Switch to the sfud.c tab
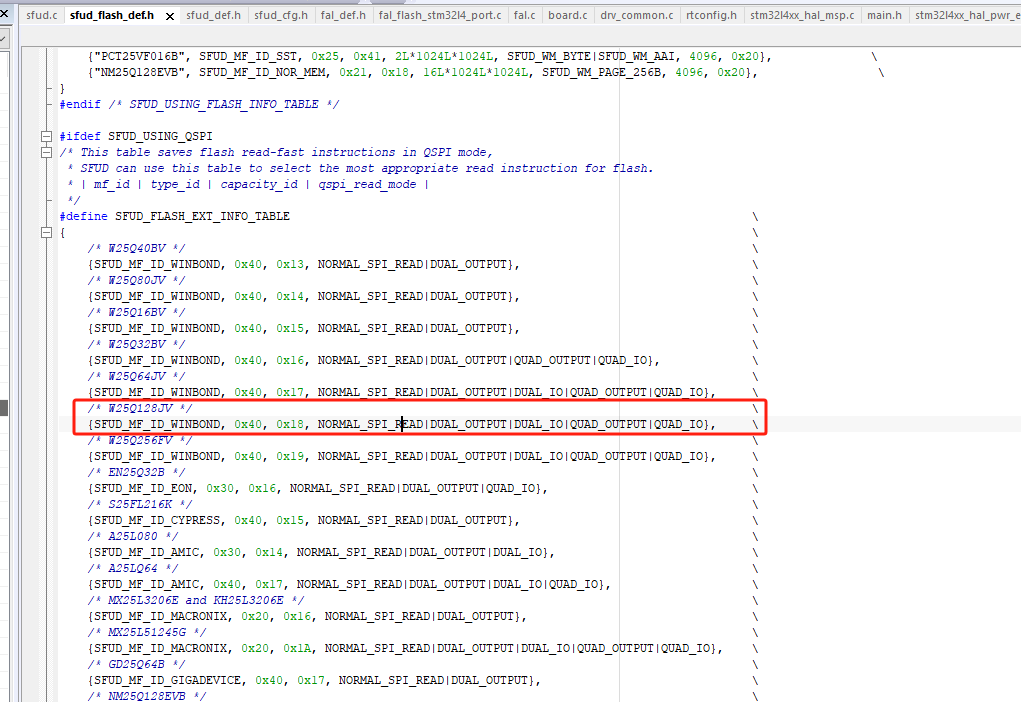 coord(42,15)
